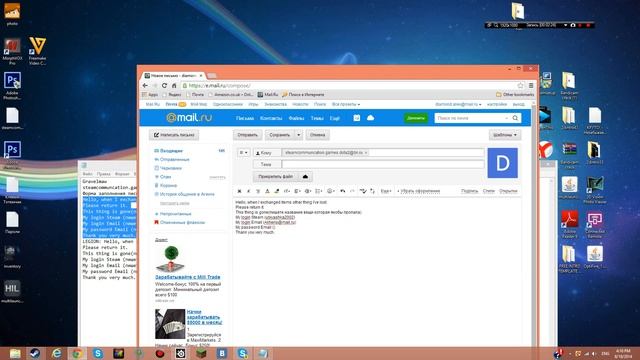
Task: Open the Calendar icon in Mail.ru header
Action: 357,118
